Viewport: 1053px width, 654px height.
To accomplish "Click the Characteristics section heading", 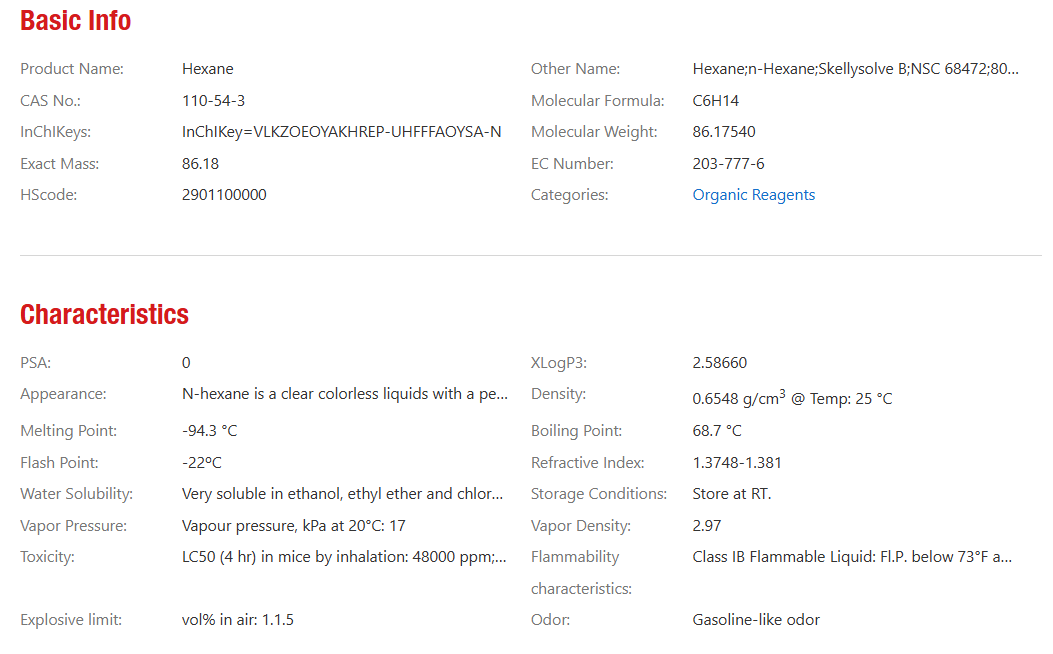I will coord(104,314).
